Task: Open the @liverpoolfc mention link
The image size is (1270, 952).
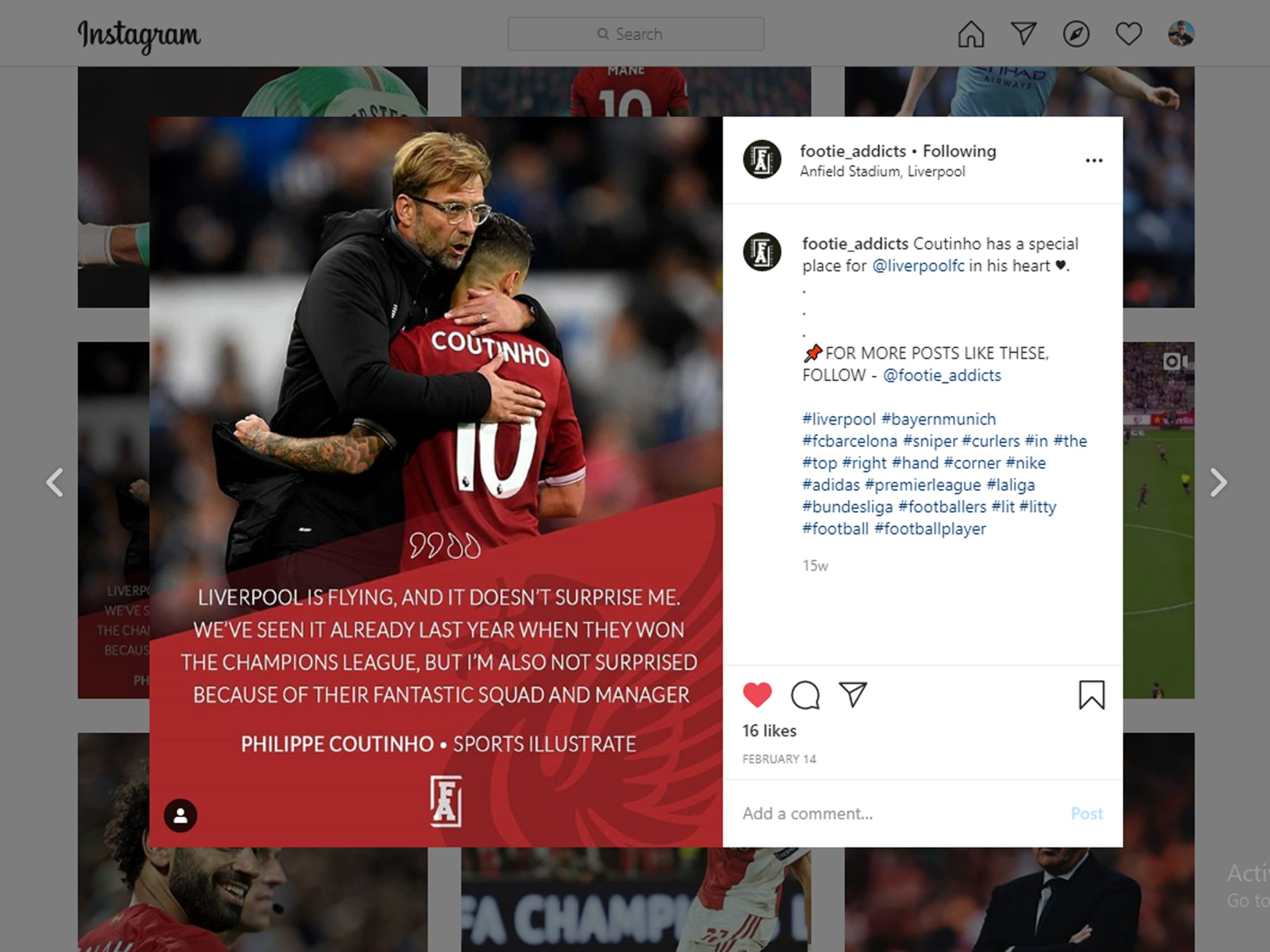Action: pyautogui.click(x=918, y=266)
